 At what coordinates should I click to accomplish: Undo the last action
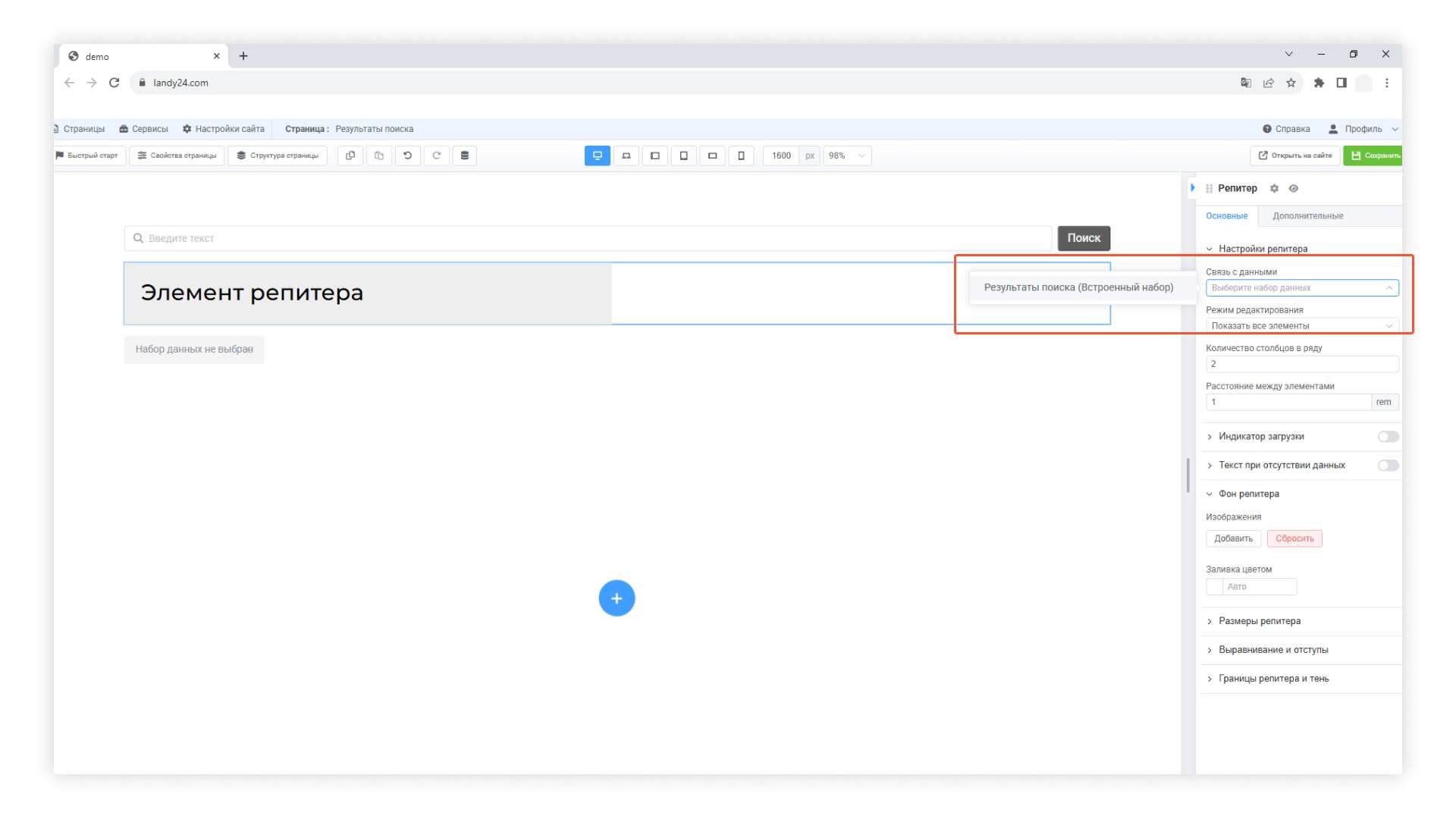pos(408,155)
